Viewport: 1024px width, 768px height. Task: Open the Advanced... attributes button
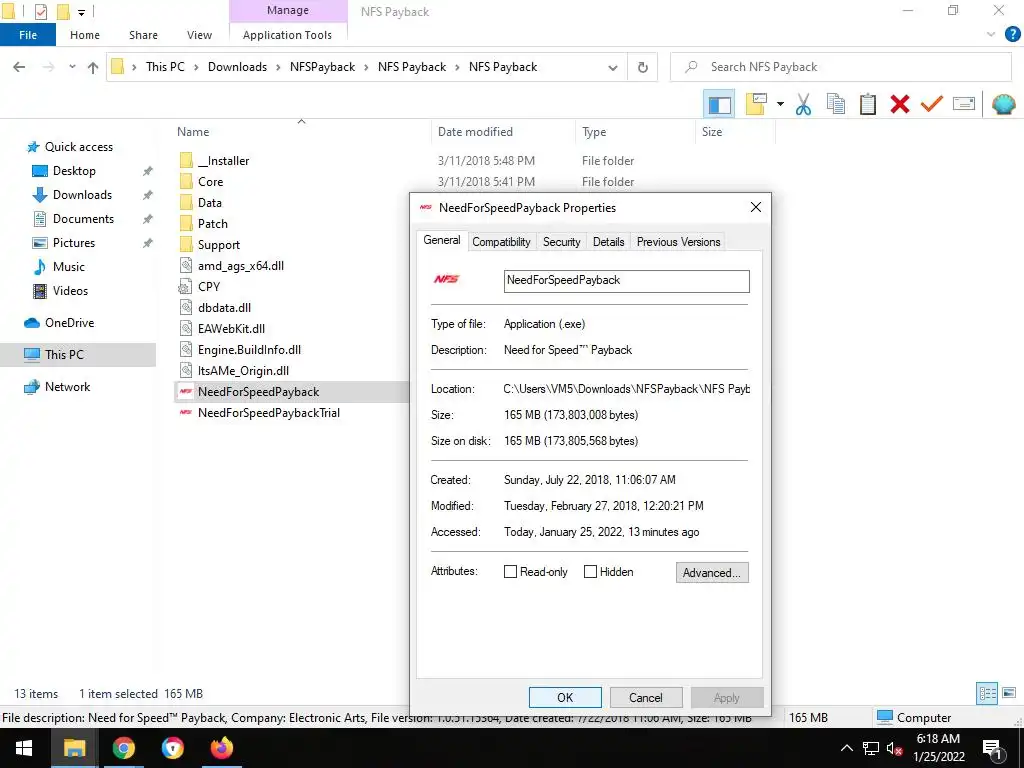pyautogui.click(x=712, y=573)
